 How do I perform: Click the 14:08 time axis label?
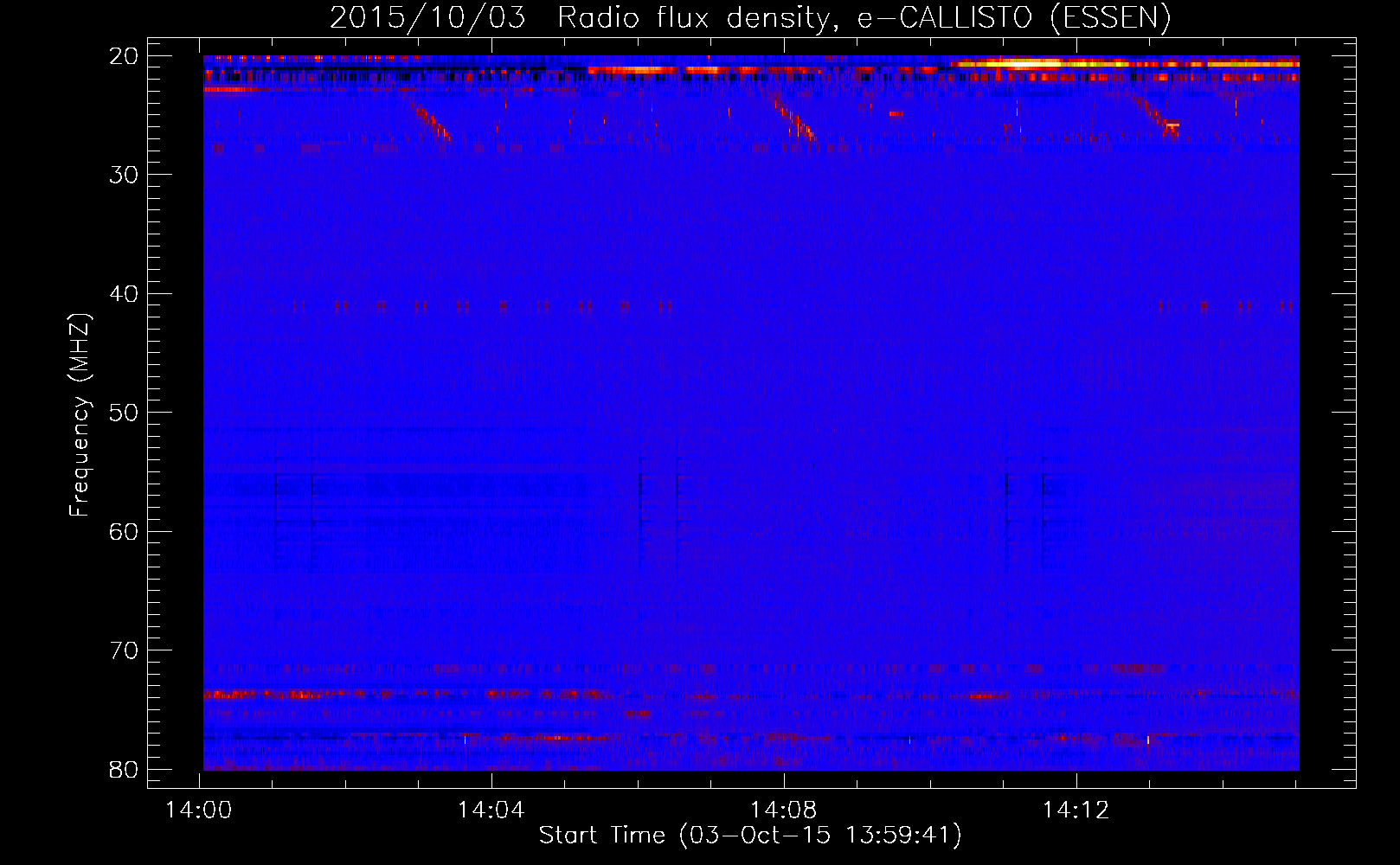[784, 810]
